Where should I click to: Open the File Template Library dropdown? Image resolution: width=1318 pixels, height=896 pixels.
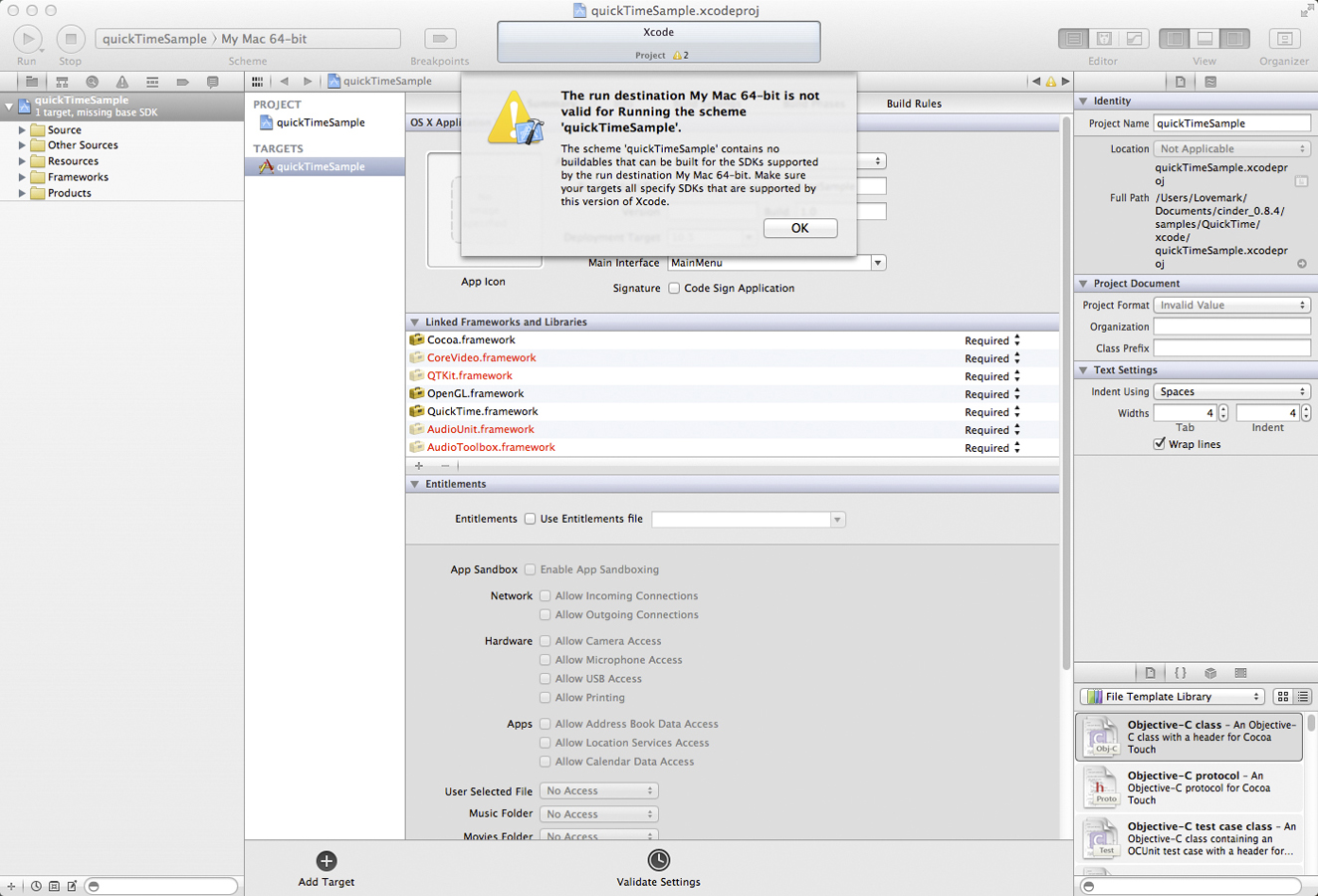[x=1172, y=697]
